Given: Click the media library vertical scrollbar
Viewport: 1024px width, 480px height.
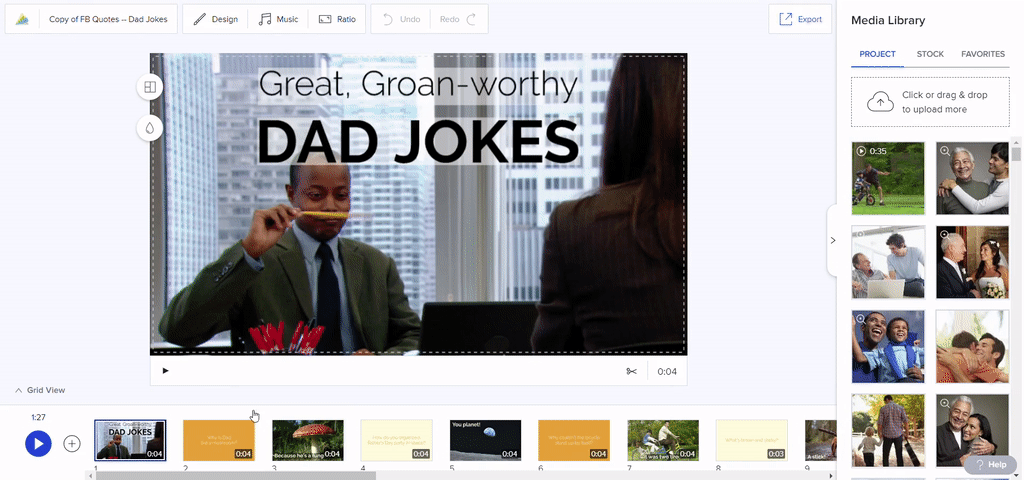Looking at the screenshot, I should point(1017,154).
